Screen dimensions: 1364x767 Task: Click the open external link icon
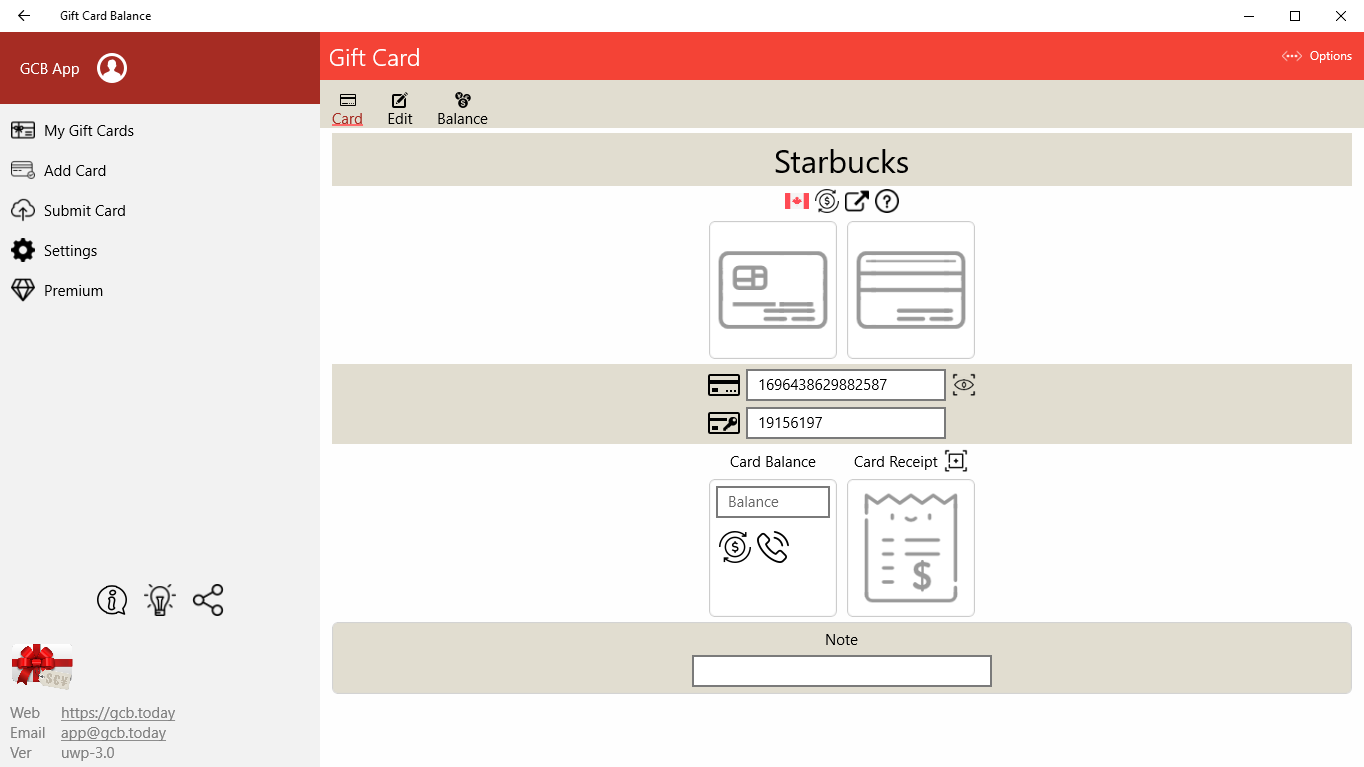[x=857, y=201]
